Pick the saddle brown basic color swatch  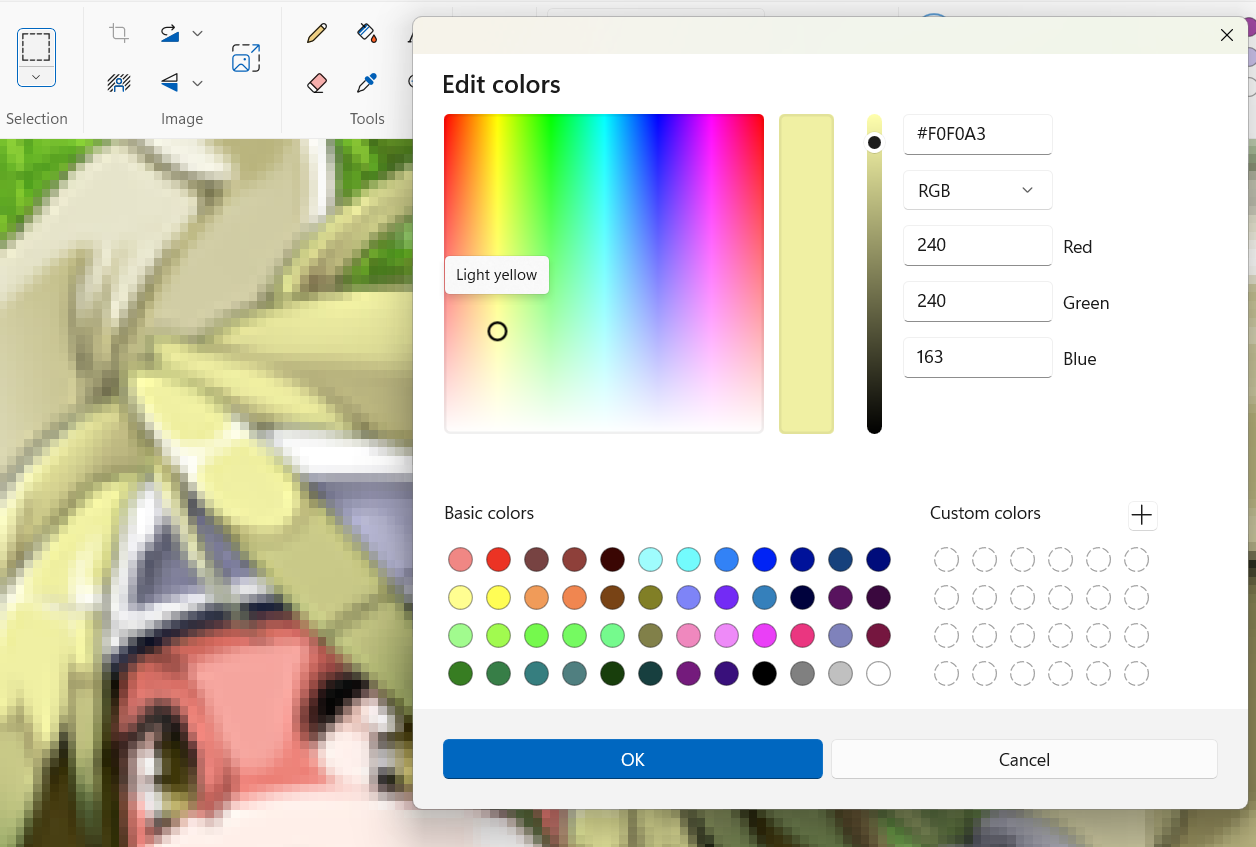click(x=612, y=598)
